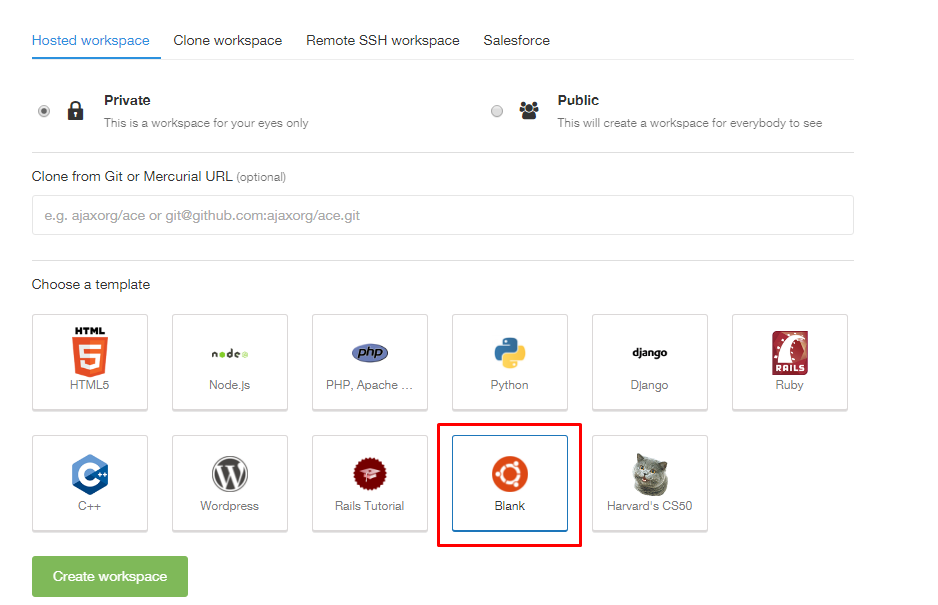Click 'This will create a workspace for everybody to see'
This screenshot has width=938, height=605.
[690, 123]
